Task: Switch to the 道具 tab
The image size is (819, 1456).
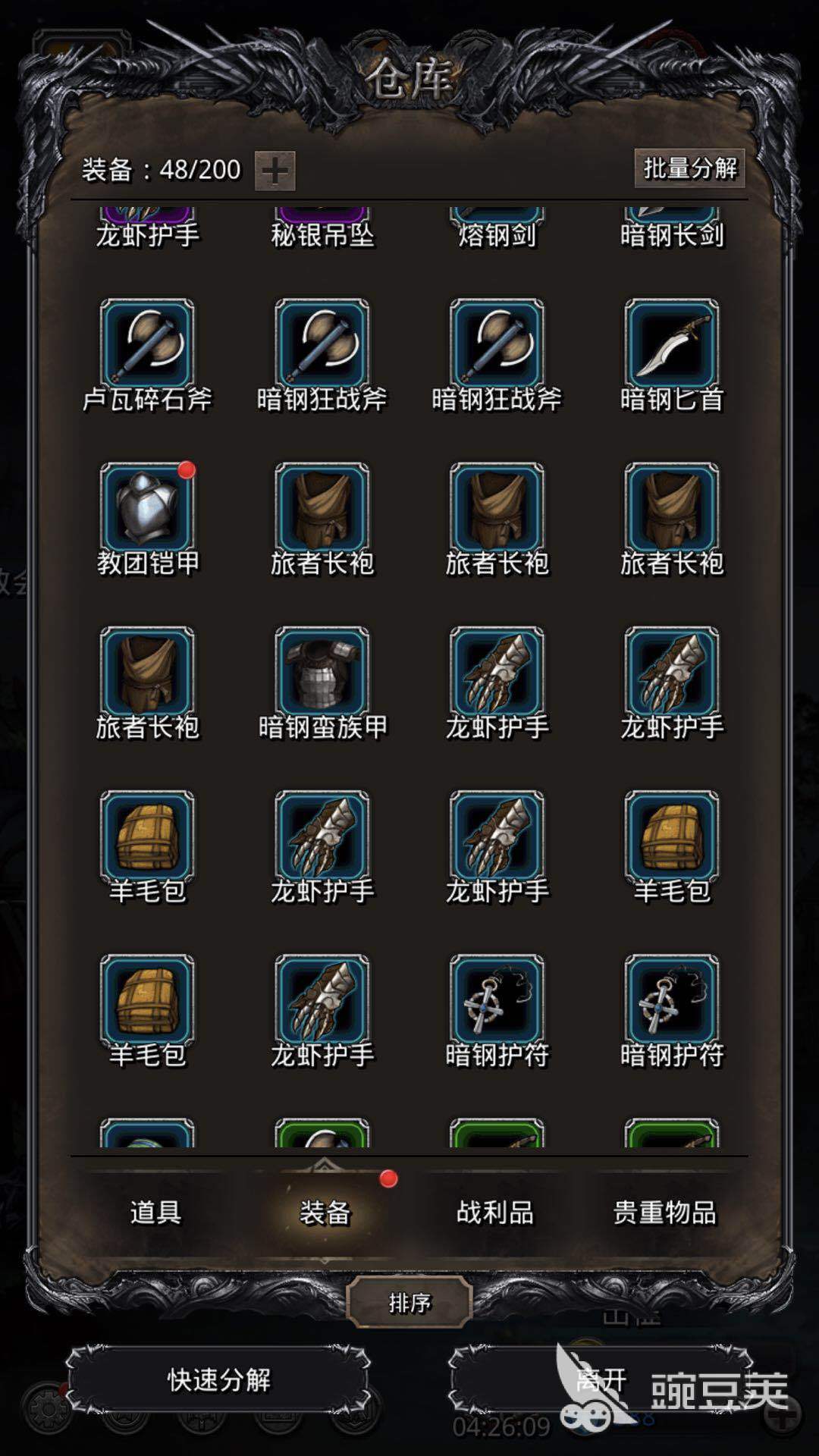Action: click(155, 1212)
